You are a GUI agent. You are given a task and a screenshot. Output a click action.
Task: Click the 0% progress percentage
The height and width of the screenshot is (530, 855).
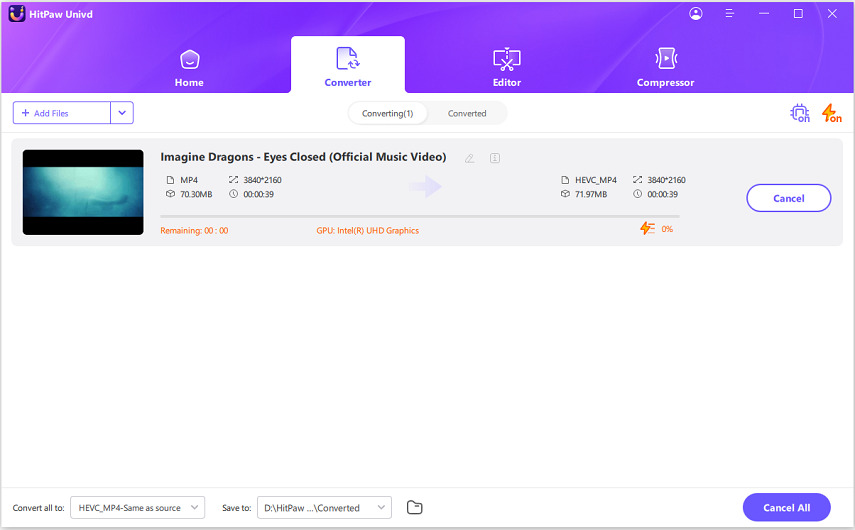point(667,229)
